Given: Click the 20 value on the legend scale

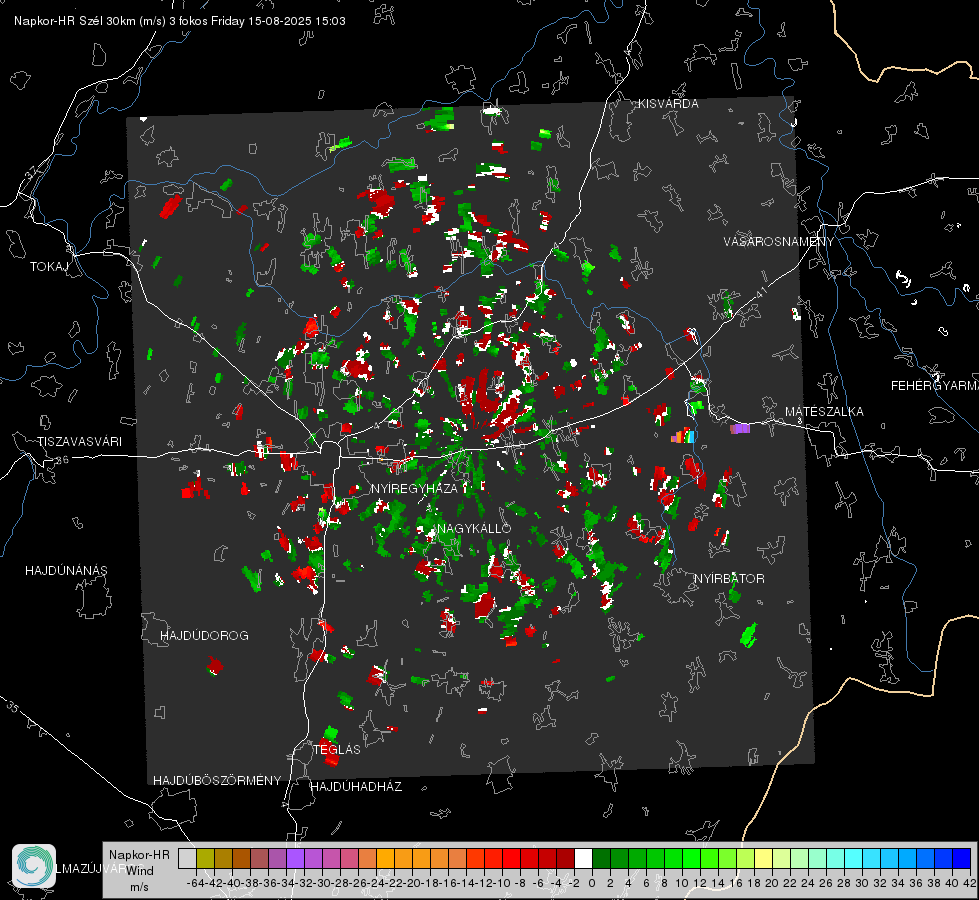Looking at the screenshot, I should point(772,883).
